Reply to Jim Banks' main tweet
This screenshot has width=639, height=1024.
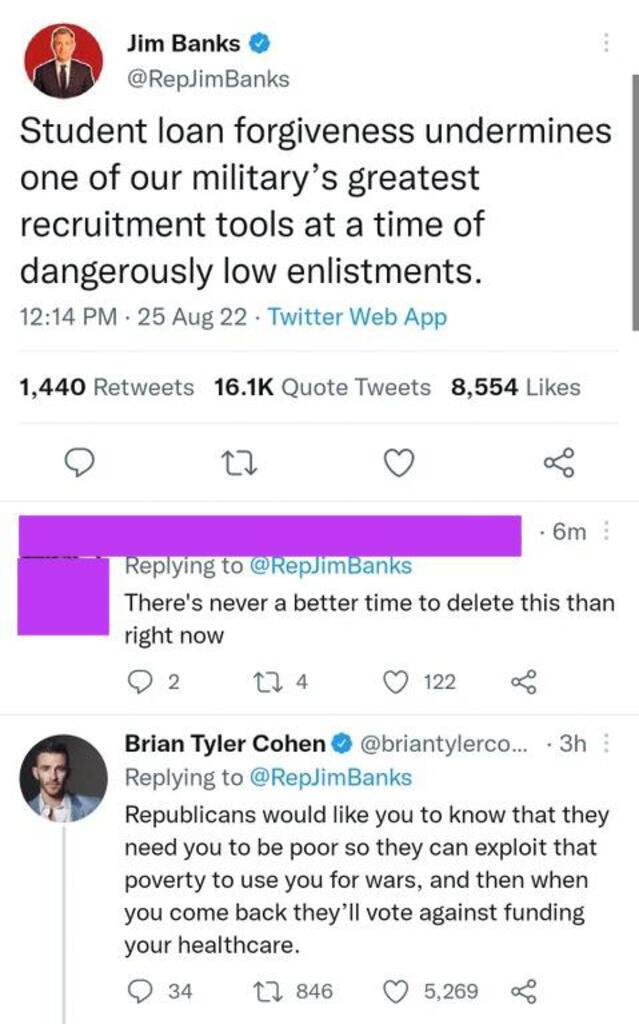tap(79, 462)
